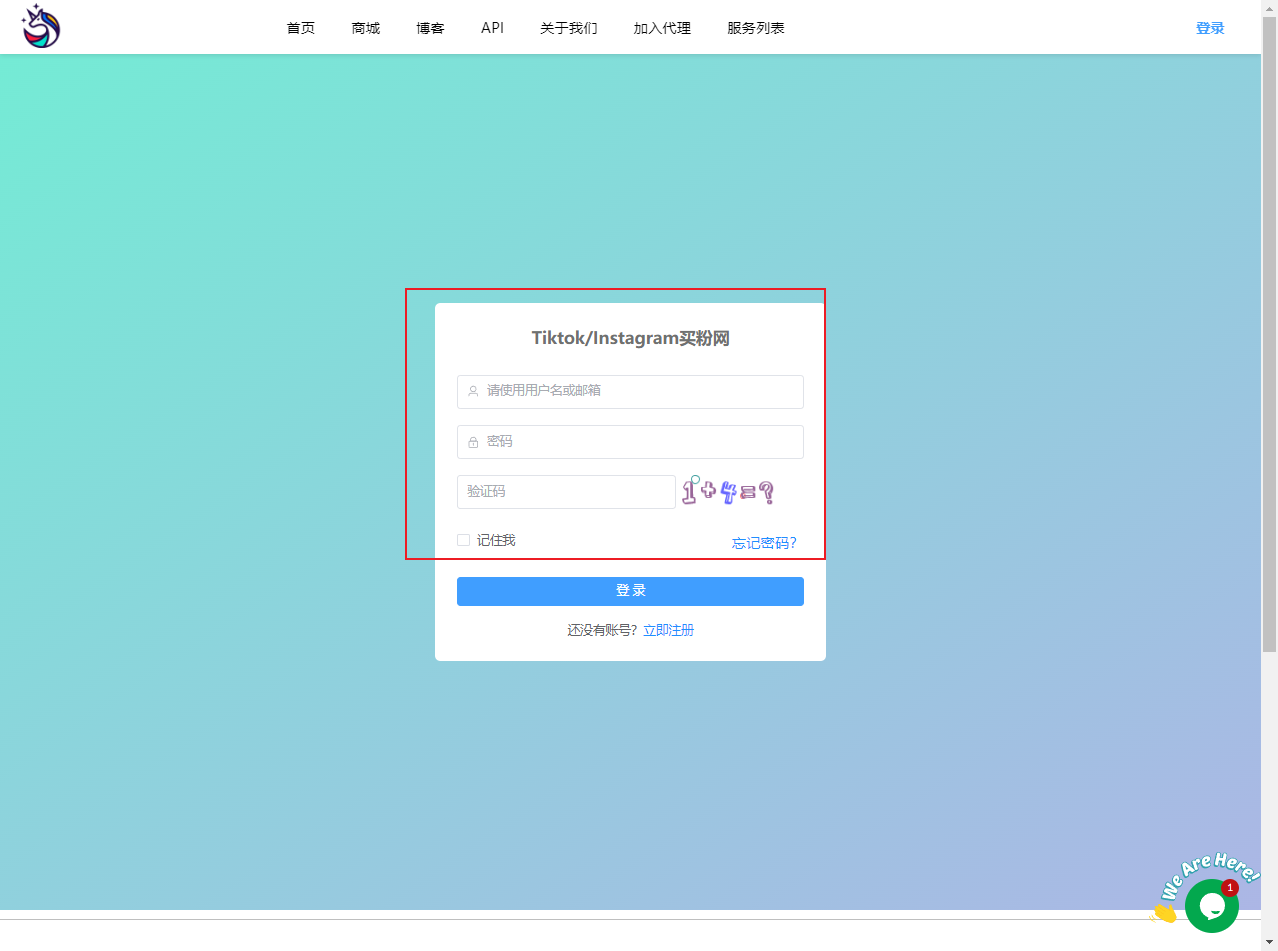Click the unicorn site logo

42,27
